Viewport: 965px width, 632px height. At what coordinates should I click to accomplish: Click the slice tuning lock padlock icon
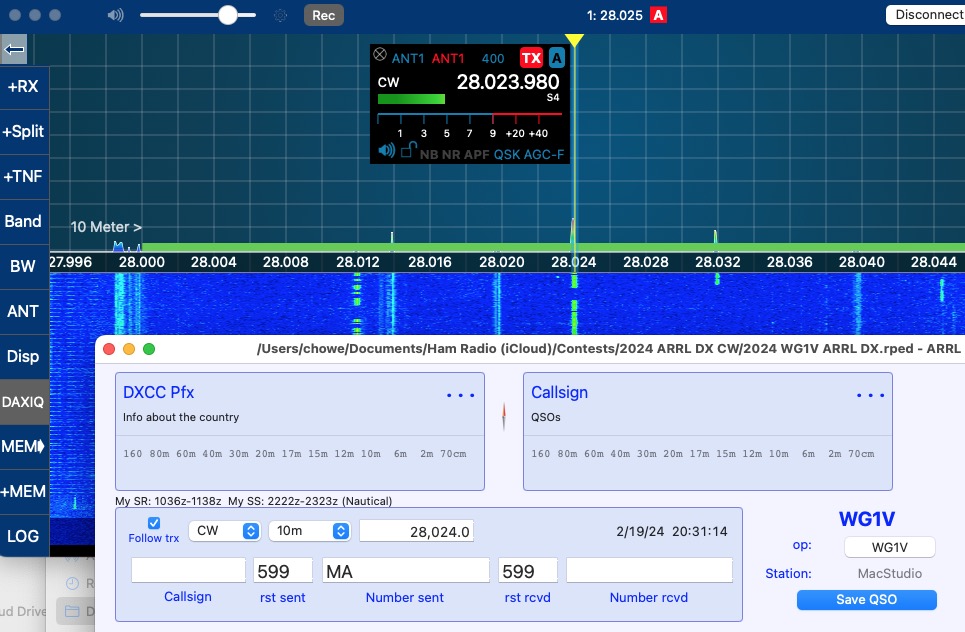407,151
